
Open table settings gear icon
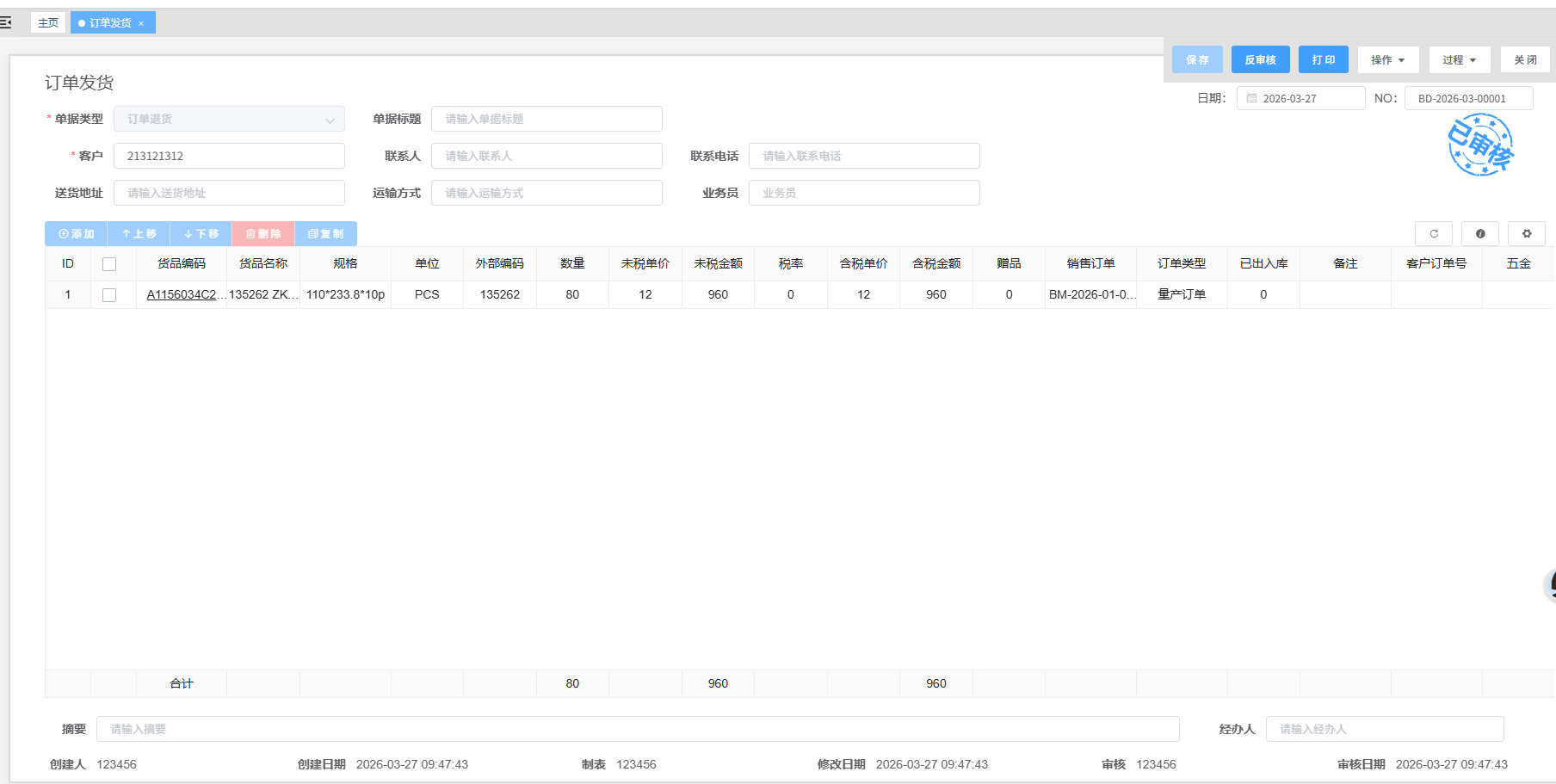[x=1526, y=233]
